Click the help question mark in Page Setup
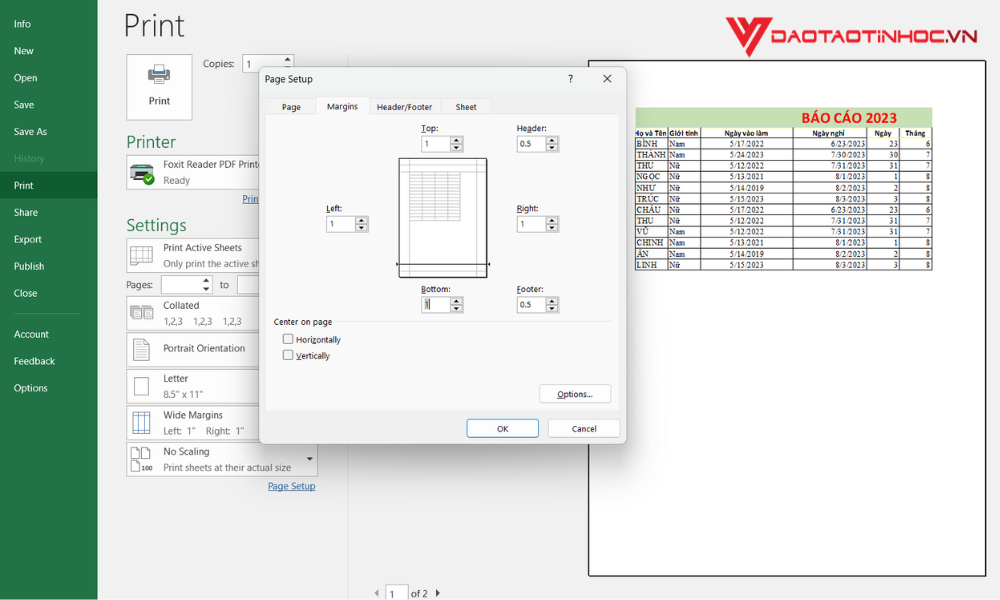 570,79
